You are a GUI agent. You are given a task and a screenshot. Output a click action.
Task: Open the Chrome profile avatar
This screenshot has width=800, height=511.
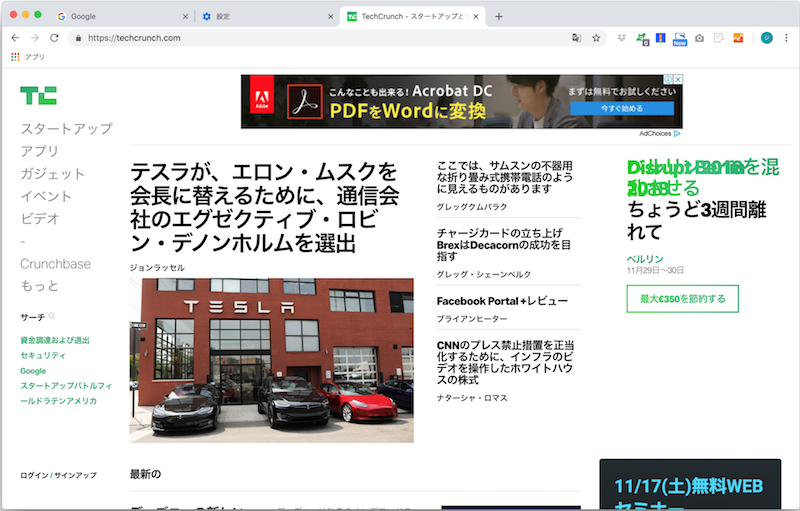(x=766, y=38)
